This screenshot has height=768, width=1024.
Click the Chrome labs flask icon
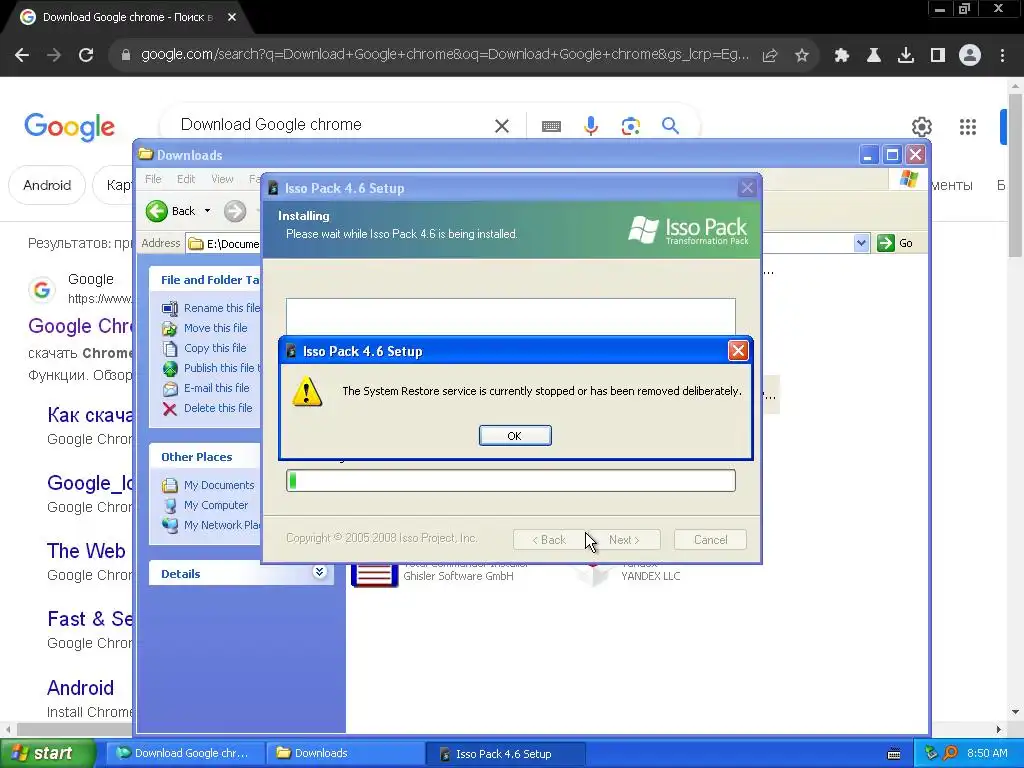pos(874,56)
